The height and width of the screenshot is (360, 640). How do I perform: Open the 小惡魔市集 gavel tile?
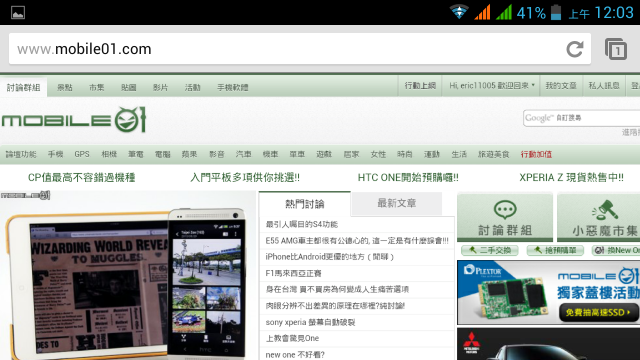tap(598, 218)
